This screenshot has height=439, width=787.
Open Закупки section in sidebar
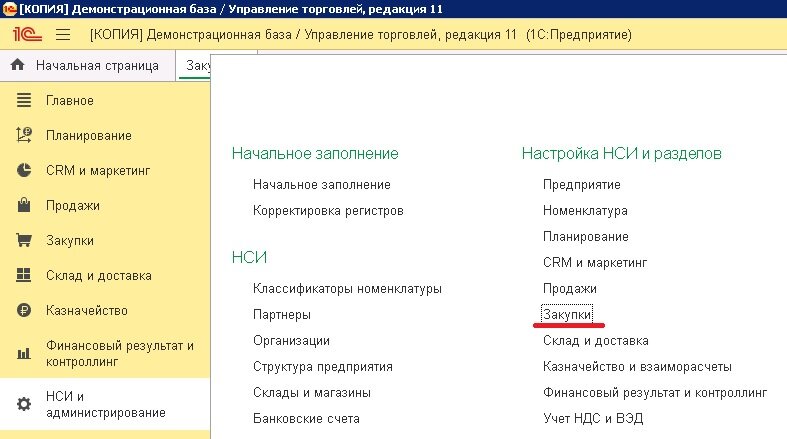(70, 240)
